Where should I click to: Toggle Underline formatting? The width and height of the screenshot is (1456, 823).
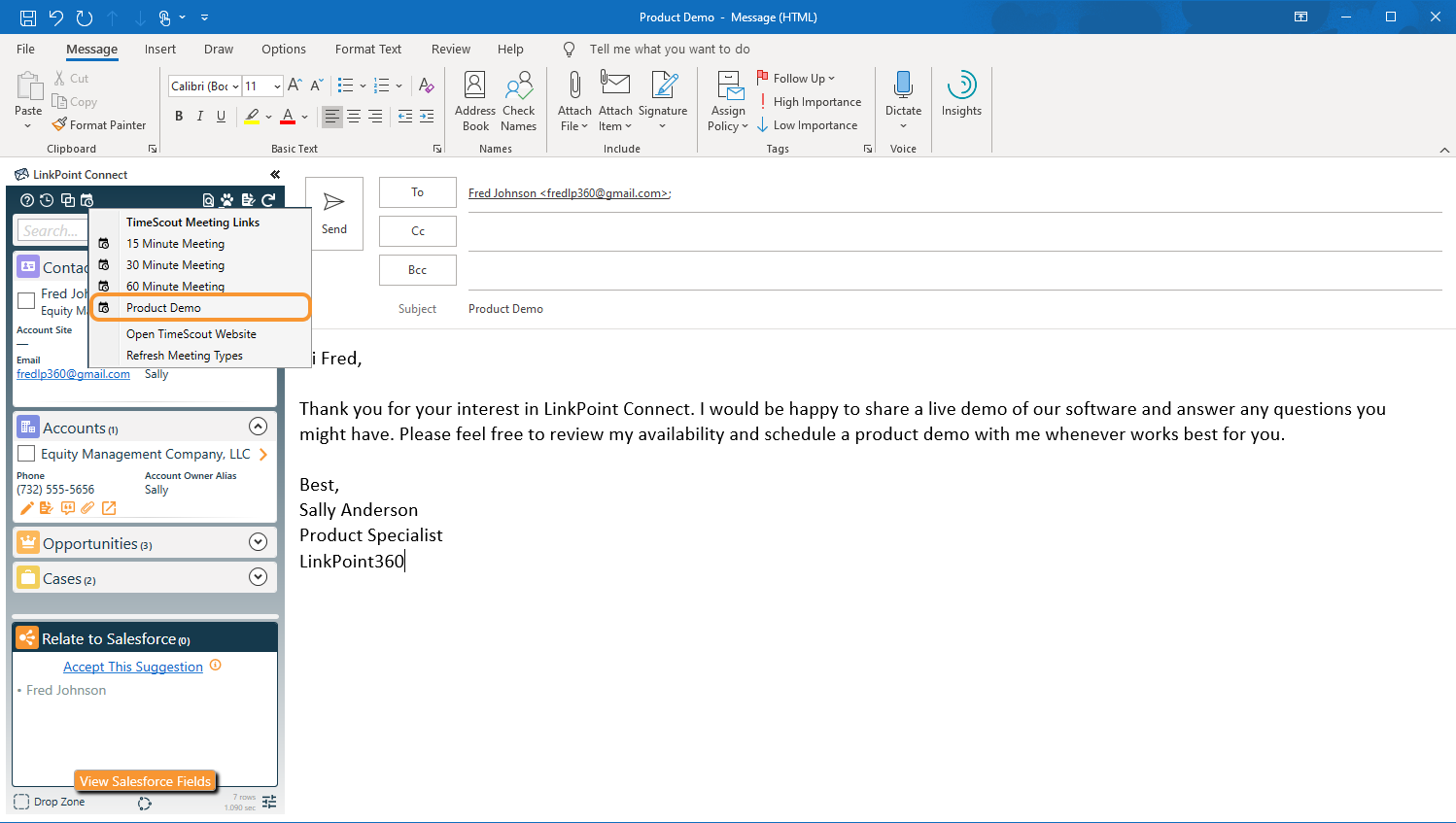tap(222, 117)
